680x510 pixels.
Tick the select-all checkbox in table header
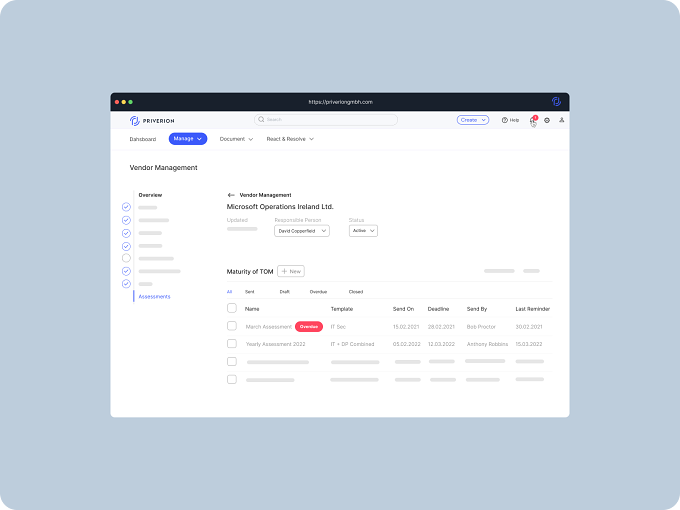point(232,308)
